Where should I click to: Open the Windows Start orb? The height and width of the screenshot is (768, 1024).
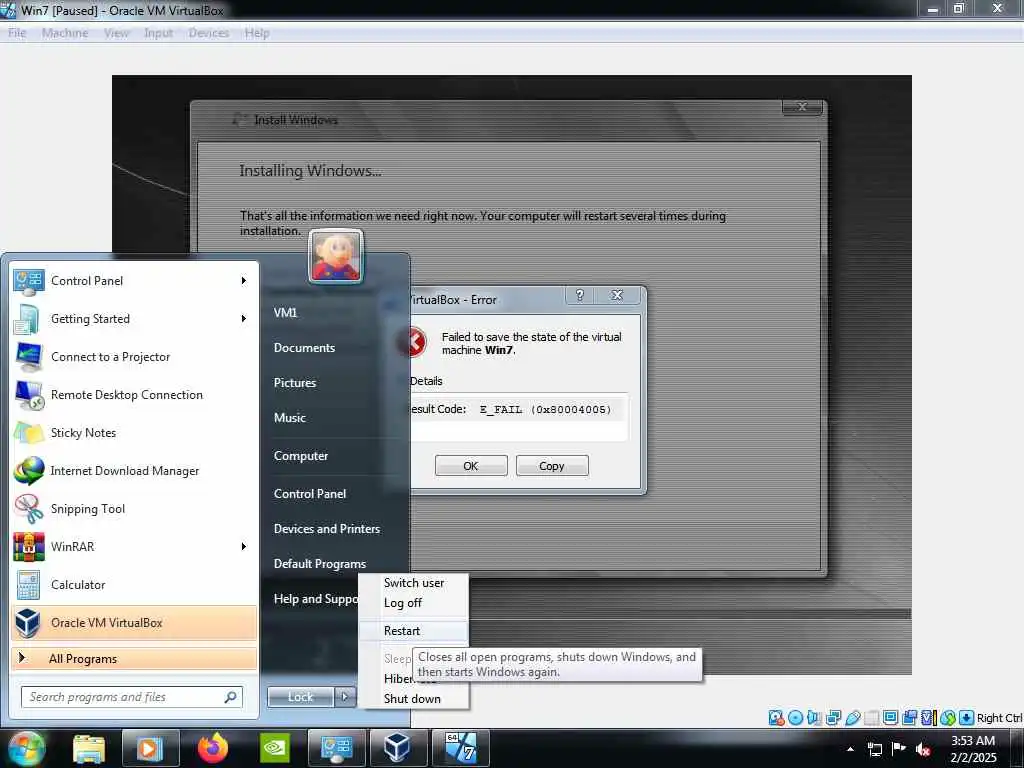(x=26, y=748)
